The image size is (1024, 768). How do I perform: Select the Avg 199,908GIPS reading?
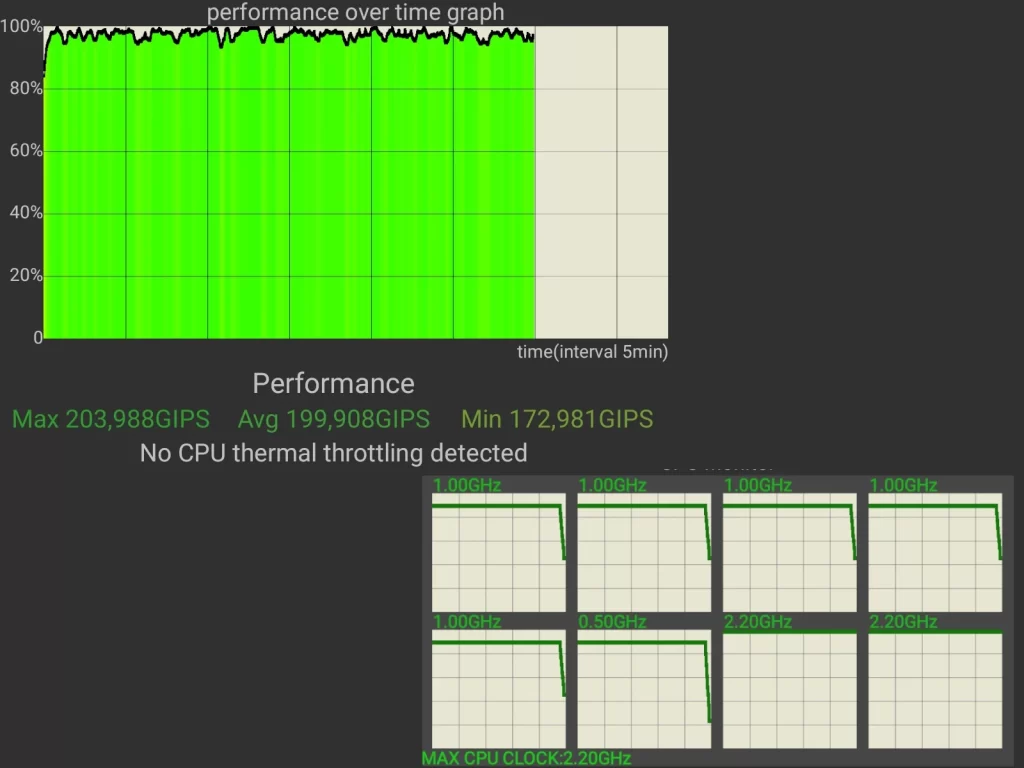coord(333,419)
